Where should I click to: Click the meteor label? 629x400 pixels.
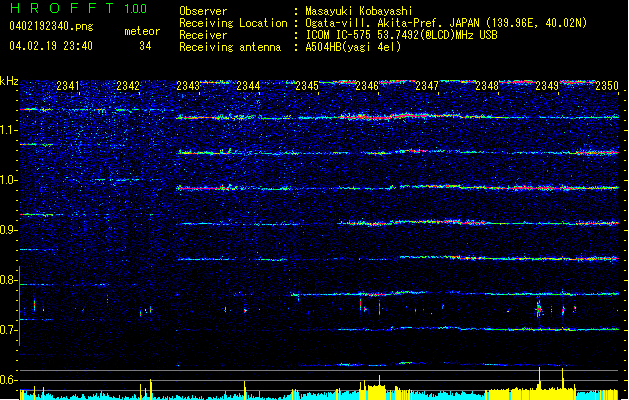point(142,31)
